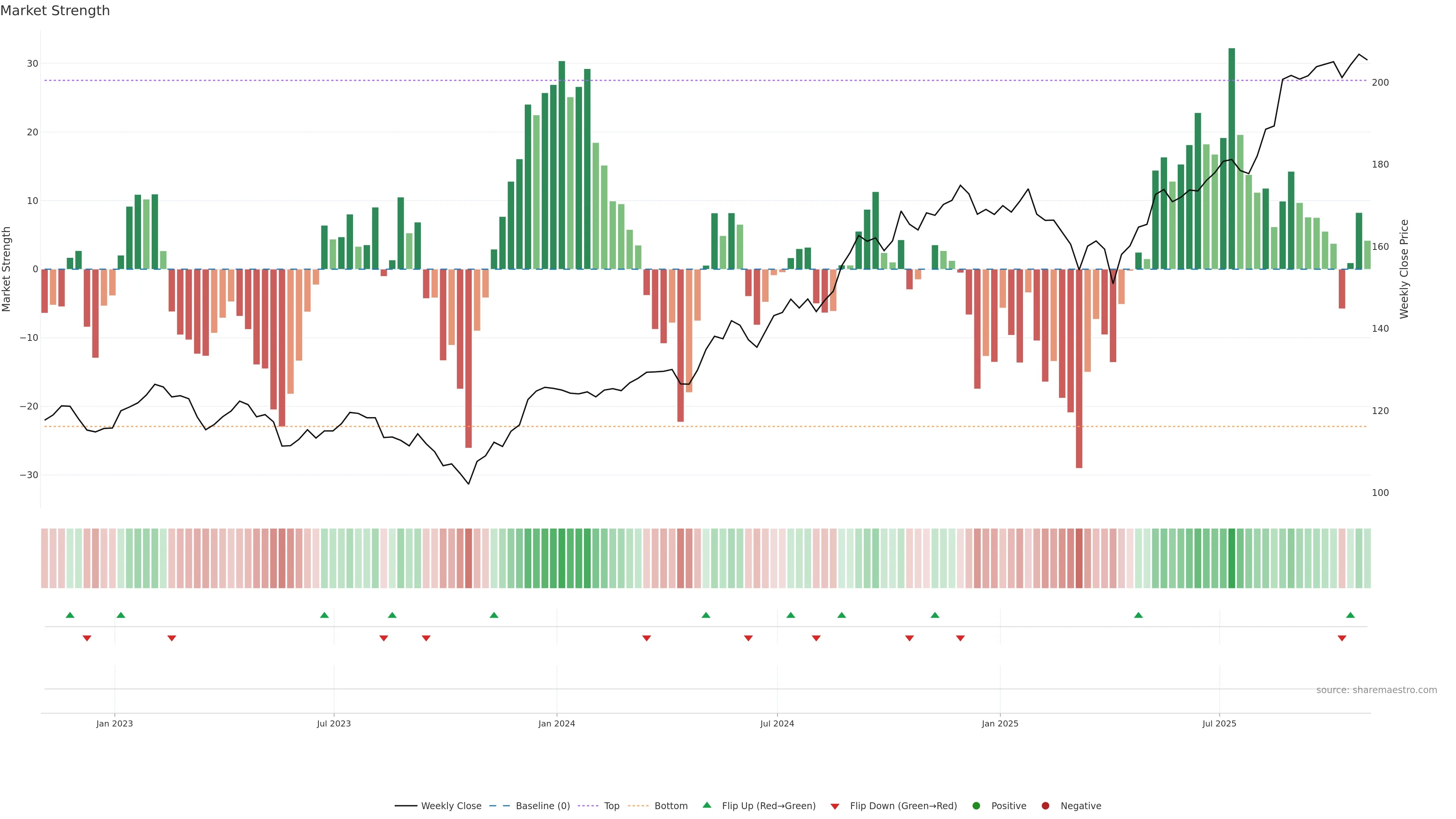
Task: Click the Weekly Close Price axis title
Action: (1404, 269)
